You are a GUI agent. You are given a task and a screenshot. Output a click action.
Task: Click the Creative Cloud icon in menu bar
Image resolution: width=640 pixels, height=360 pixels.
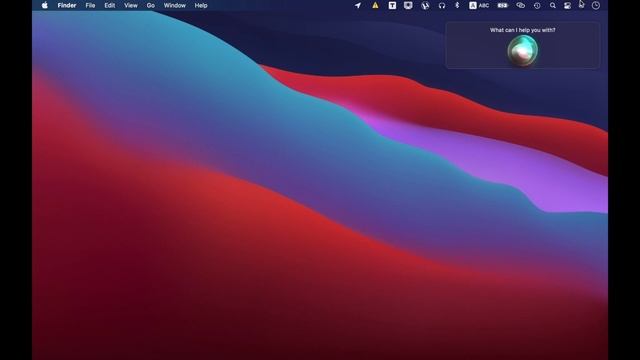(x=520, y=5)
